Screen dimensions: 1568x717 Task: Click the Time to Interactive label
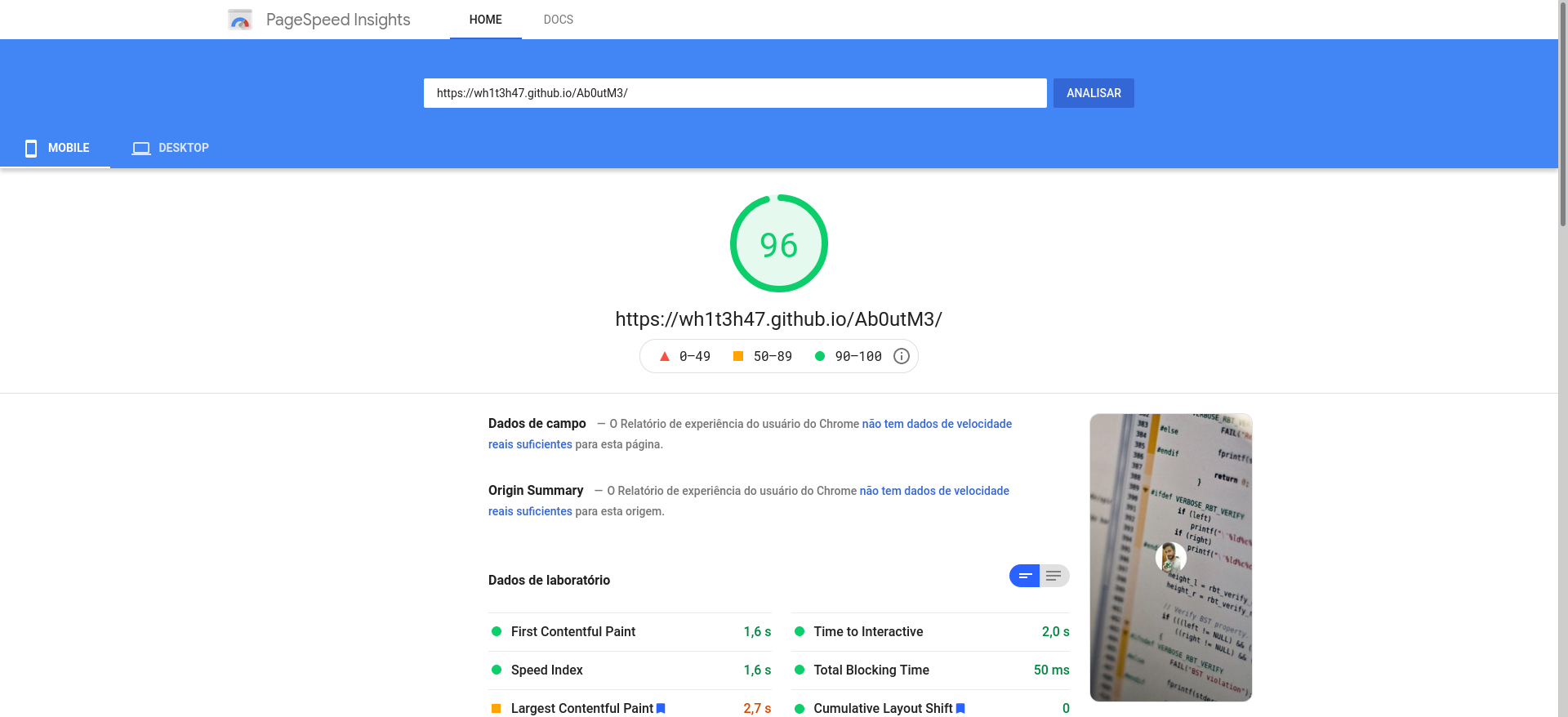point(868,632)
